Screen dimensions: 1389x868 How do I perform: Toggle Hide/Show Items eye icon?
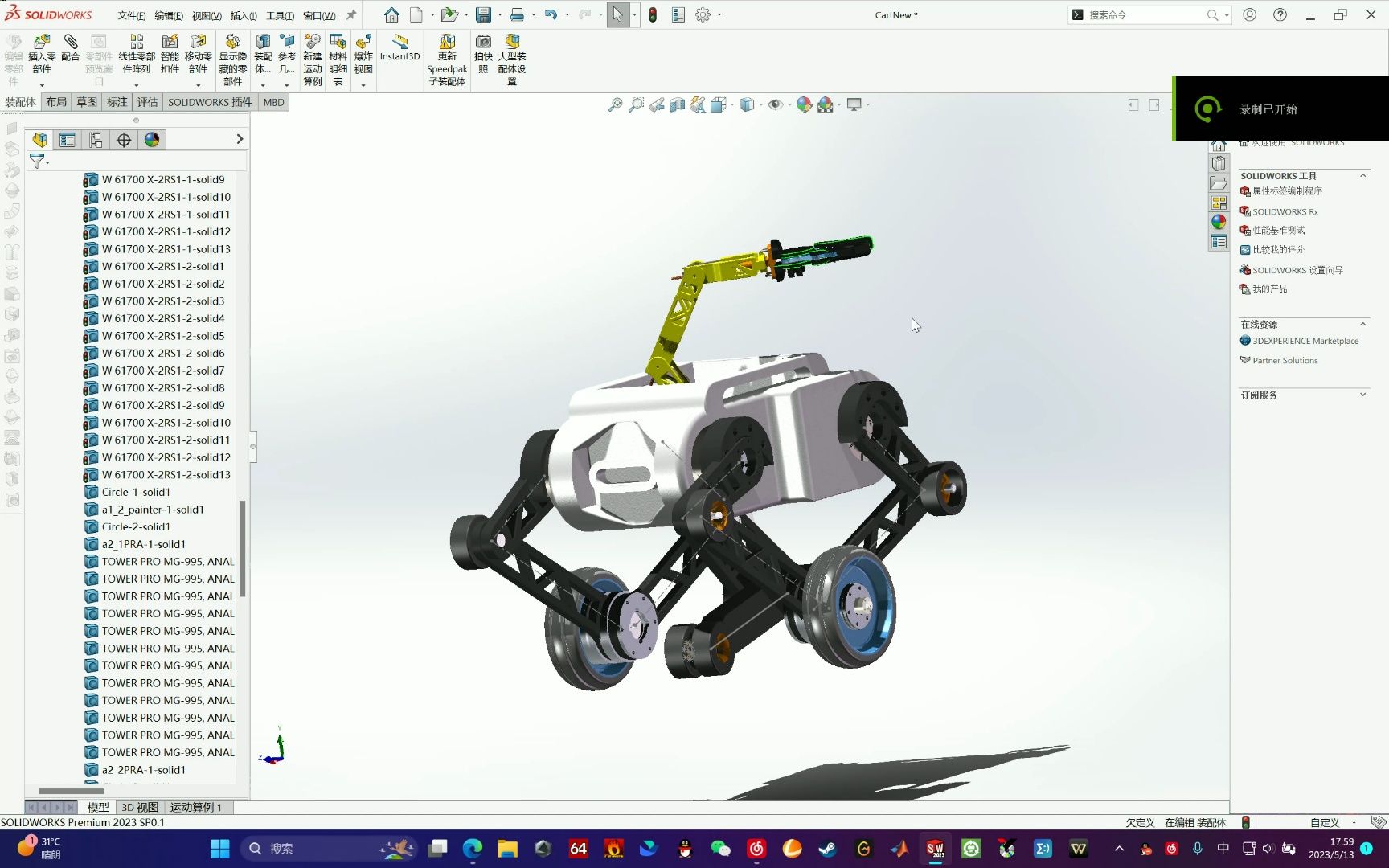click(x=775, y=104)
